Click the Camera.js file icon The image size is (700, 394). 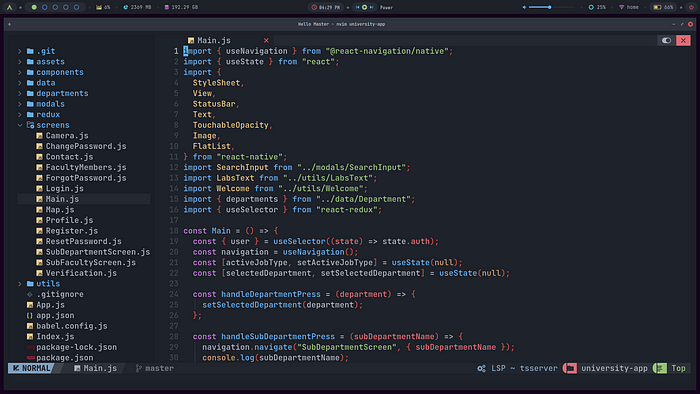(39, 136)
